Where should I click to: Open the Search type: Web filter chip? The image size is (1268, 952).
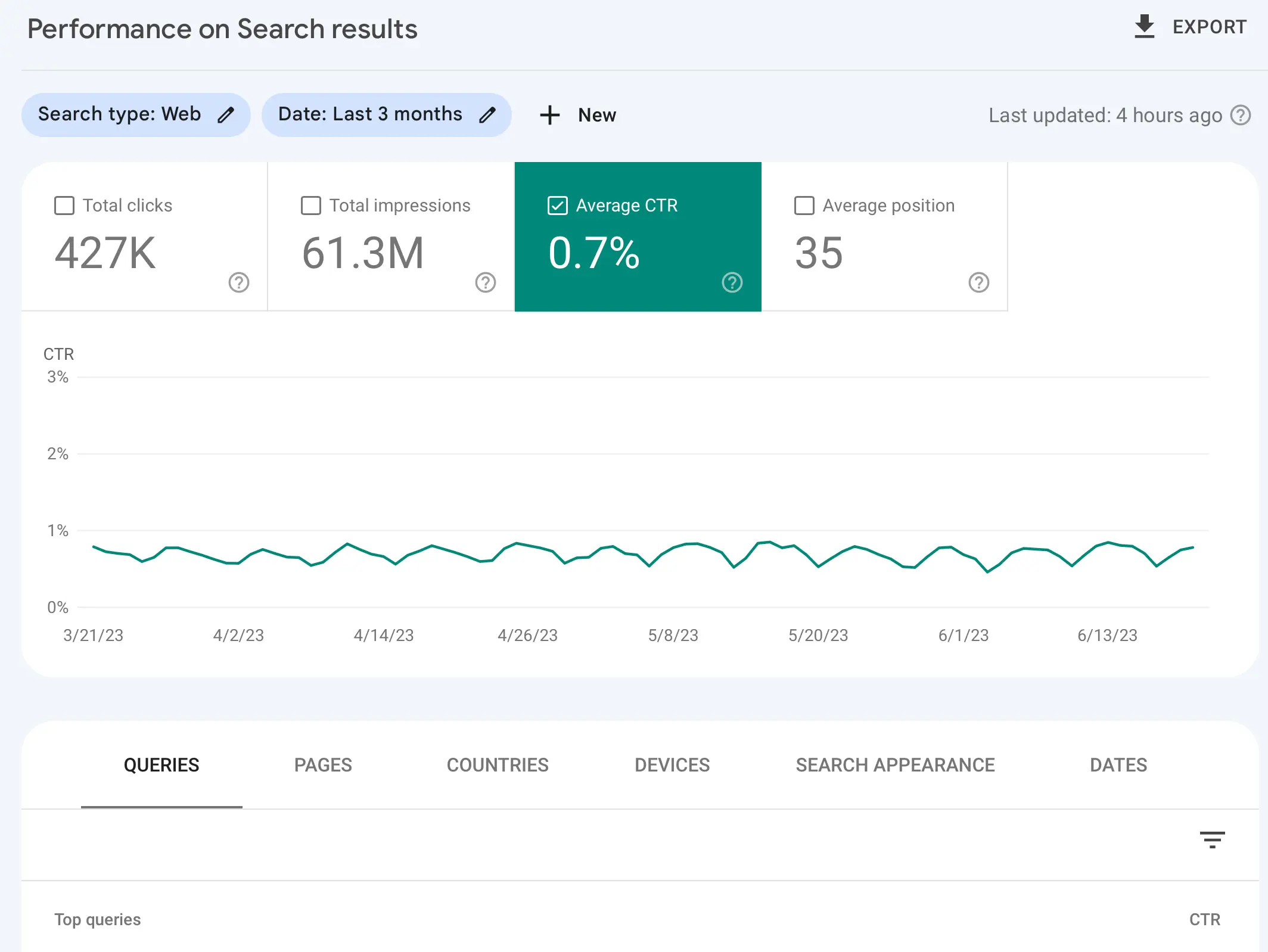click(119, 114)
